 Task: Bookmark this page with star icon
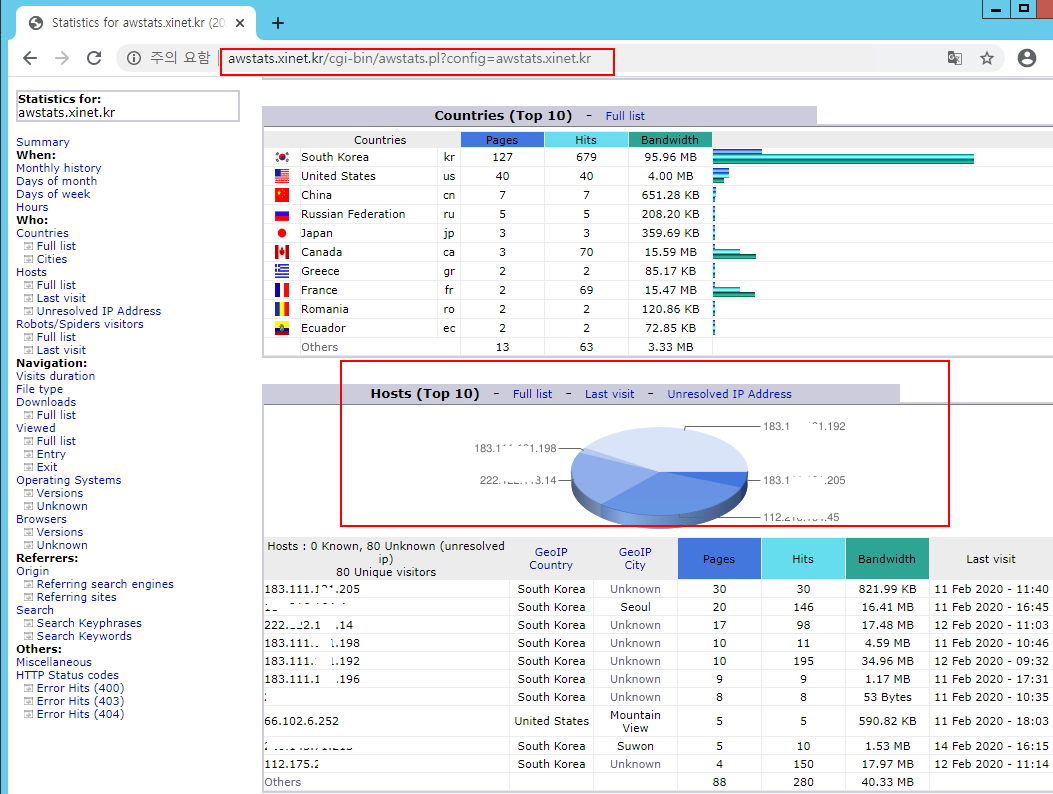coord(987,59)
